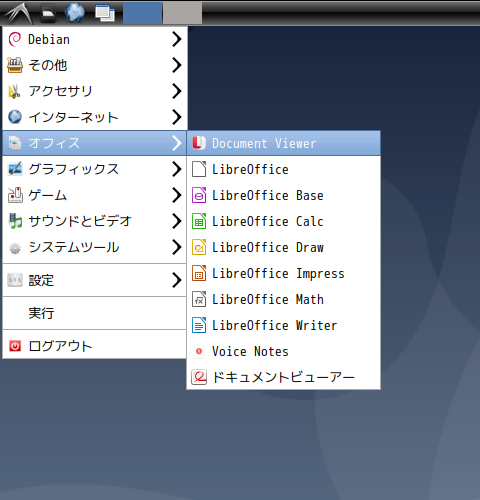The image size is (480, 500).
Task: Click the 設定 preferences icon
Action: pyautogui.click(x=15, y=280)
